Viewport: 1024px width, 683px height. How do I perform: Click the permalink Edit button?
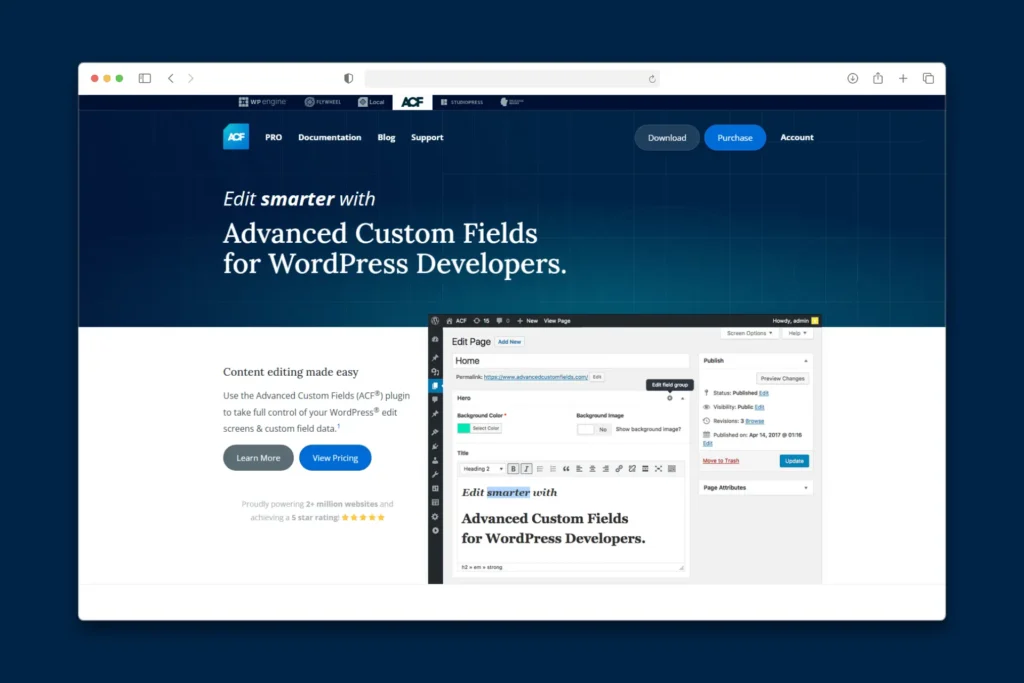click(597, 377)
